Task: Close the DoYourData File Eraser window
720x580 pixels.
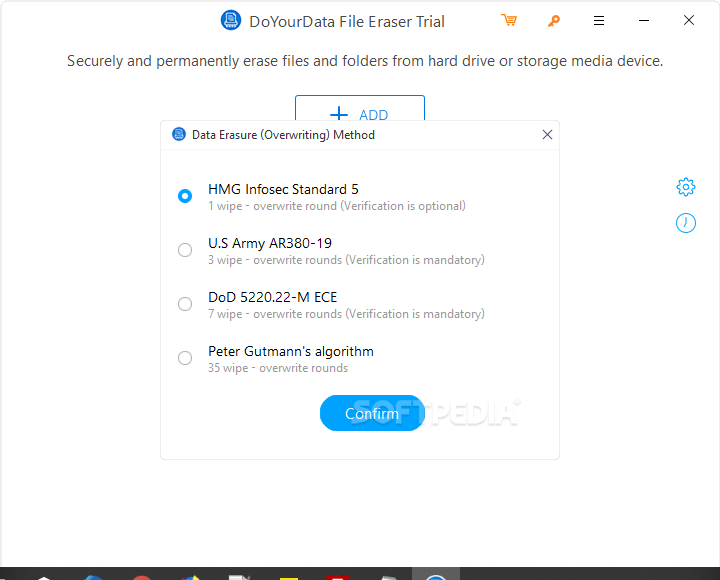Action: pos(689,21)
